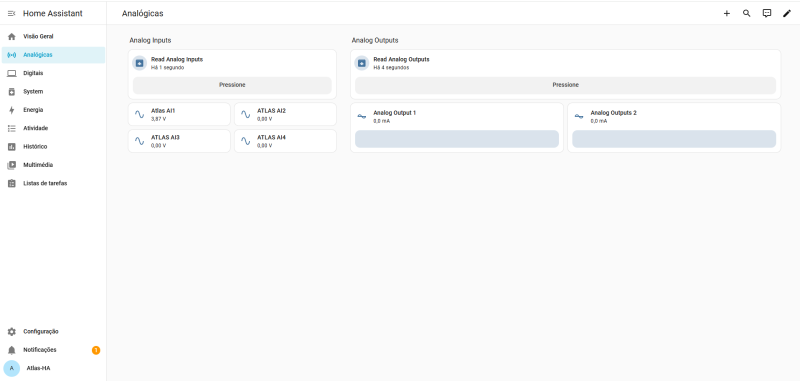Open search with the magnifier icon
The width and height of the screenshot is (800, 381).
(x=746, y=13)
